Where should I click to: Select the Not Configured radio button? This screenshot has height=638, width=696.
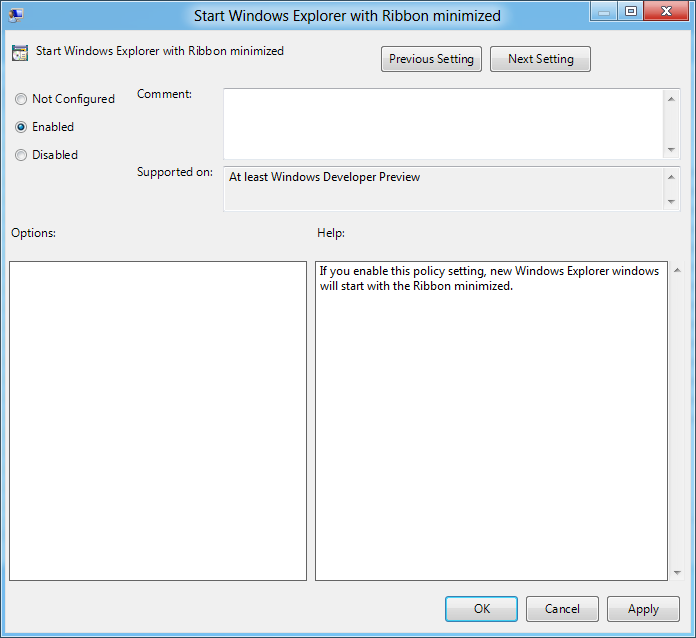pyautogui.click(x=21, y=99)
